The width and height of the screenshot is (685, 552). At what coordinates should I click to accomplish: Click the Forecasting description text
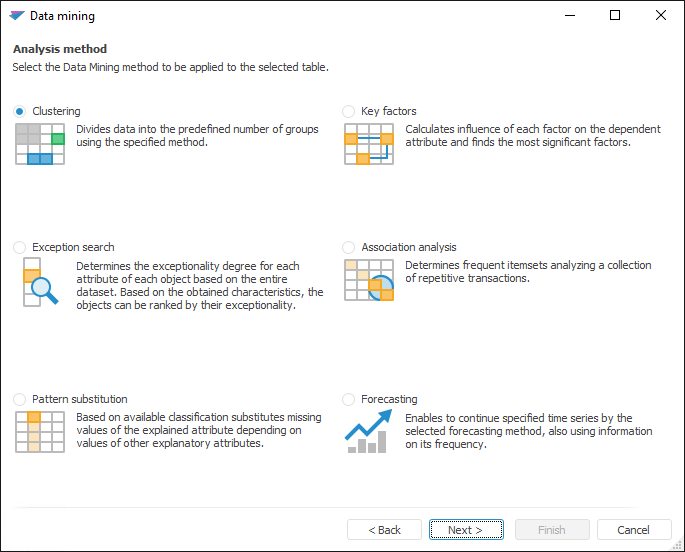[x=529, y=431]
